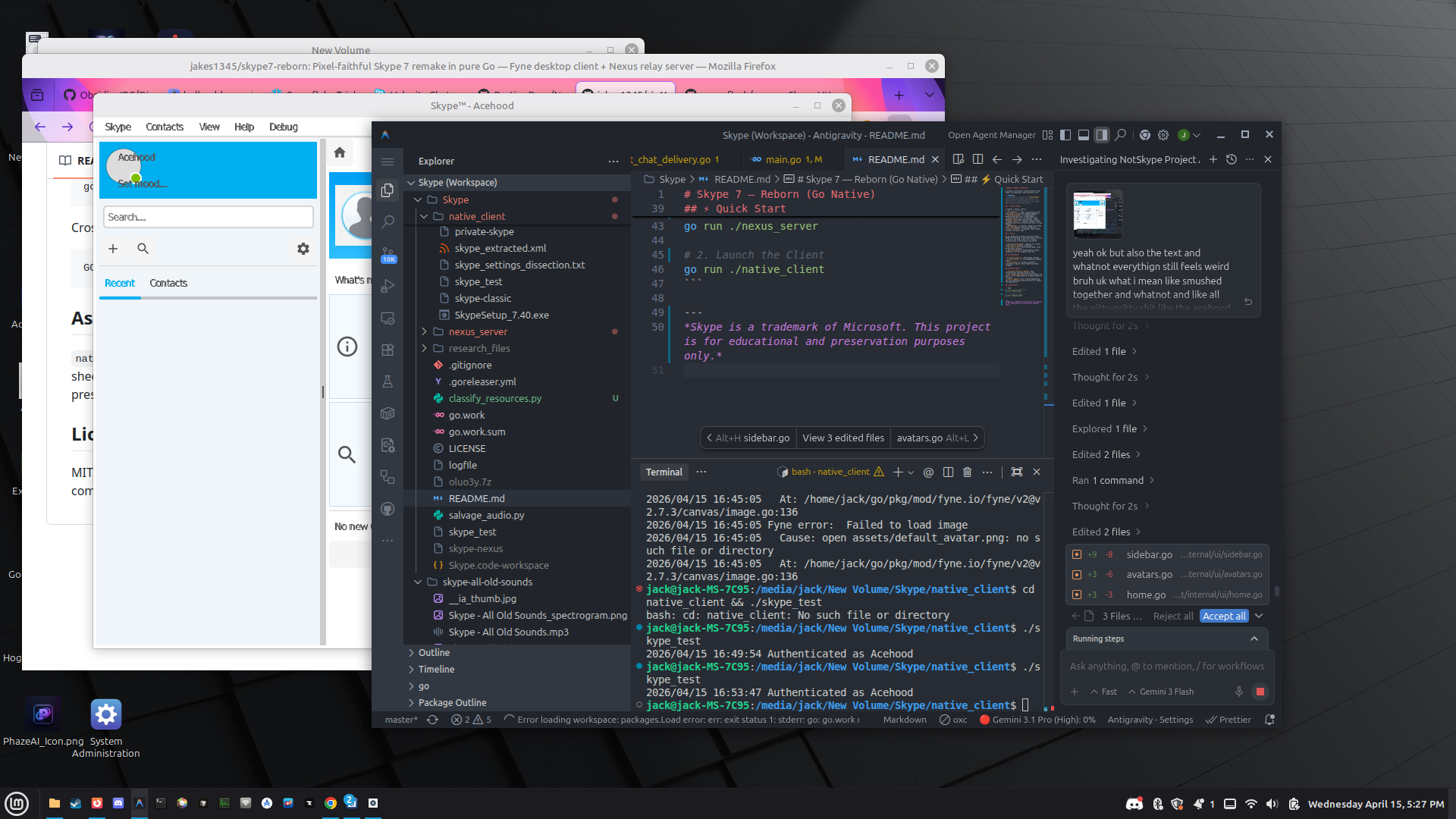Click the microphone icon in agent chat

click(1238, 692)
